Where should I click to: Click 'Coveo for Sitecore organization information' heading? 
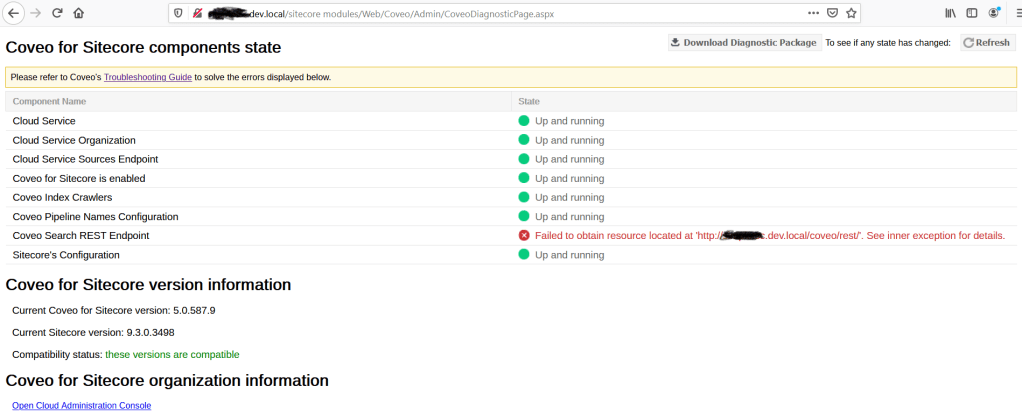pyautogui.click(x=167, y=380)
